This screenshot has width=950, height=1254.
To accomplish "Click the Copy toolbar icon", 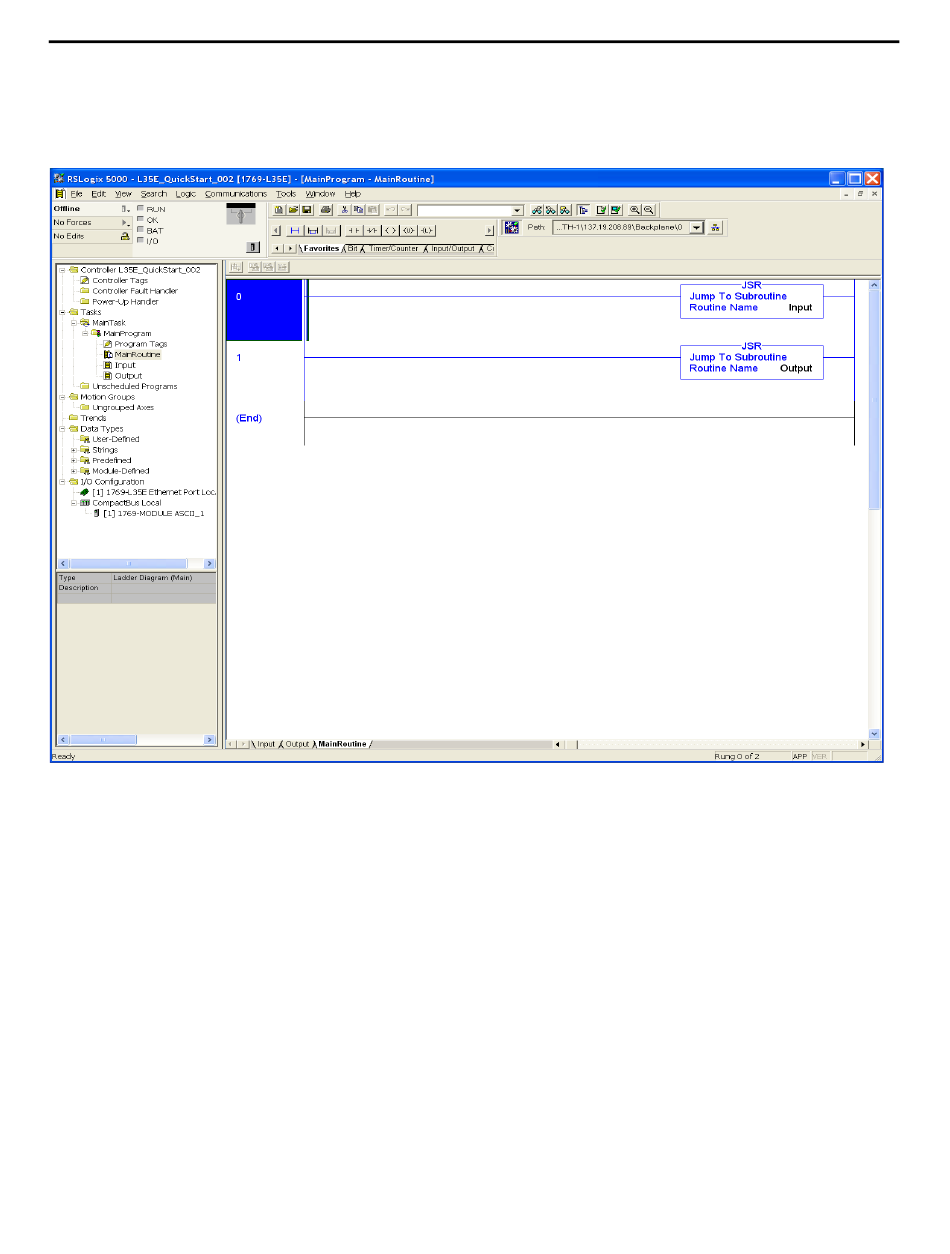I will pos(358,210).
